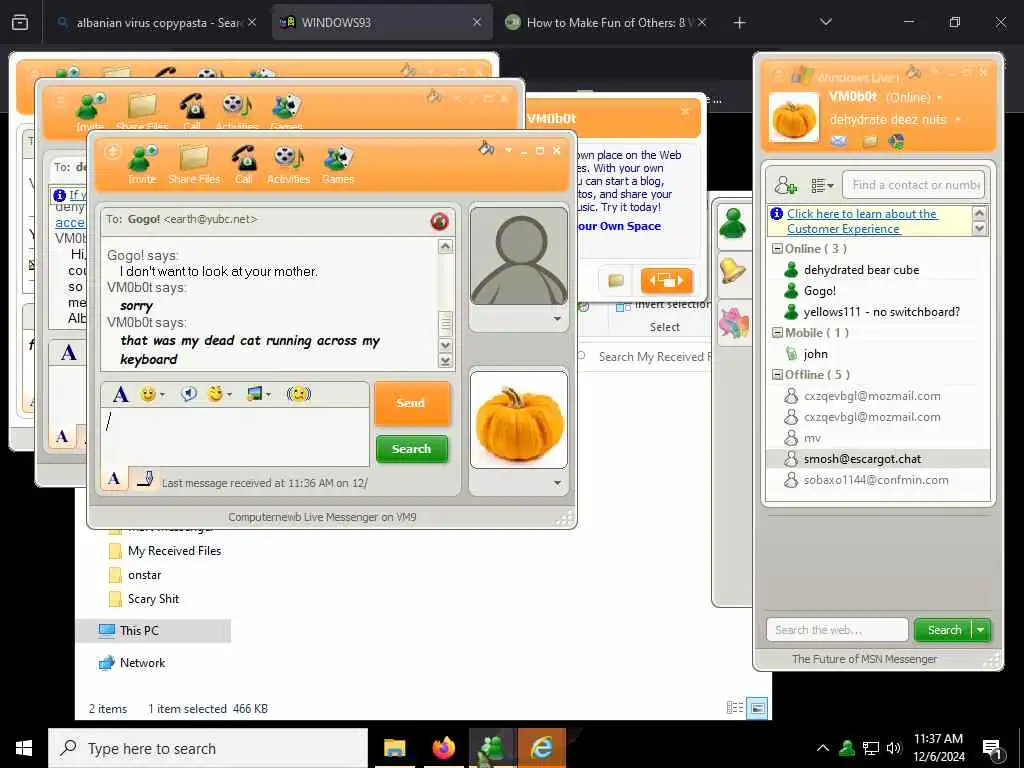Open Games in Gogo! chat toolbar
This screenshot has width=1024, height=768.
(x=338, y=165)
